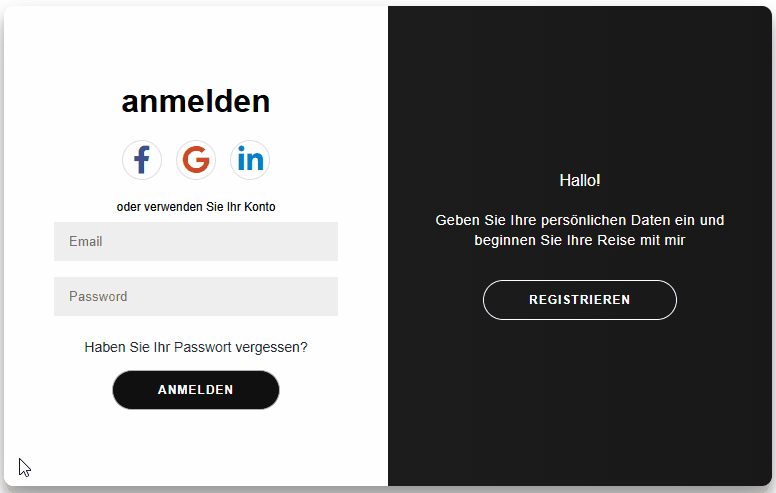
Task: Click the 'anmelden' heading
Action: tap(196, 102)
